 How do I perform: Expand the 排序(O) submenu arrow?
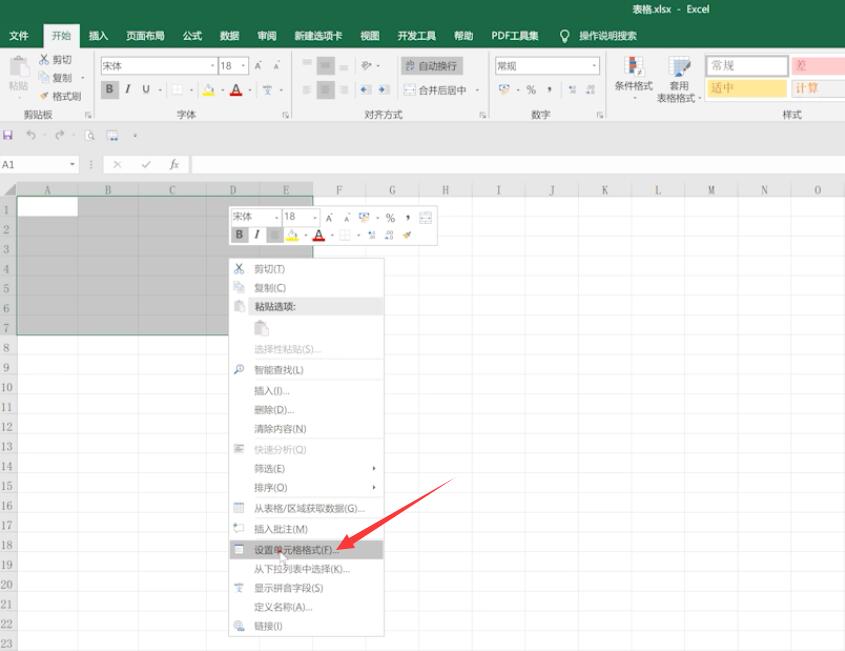click(373, 487)
